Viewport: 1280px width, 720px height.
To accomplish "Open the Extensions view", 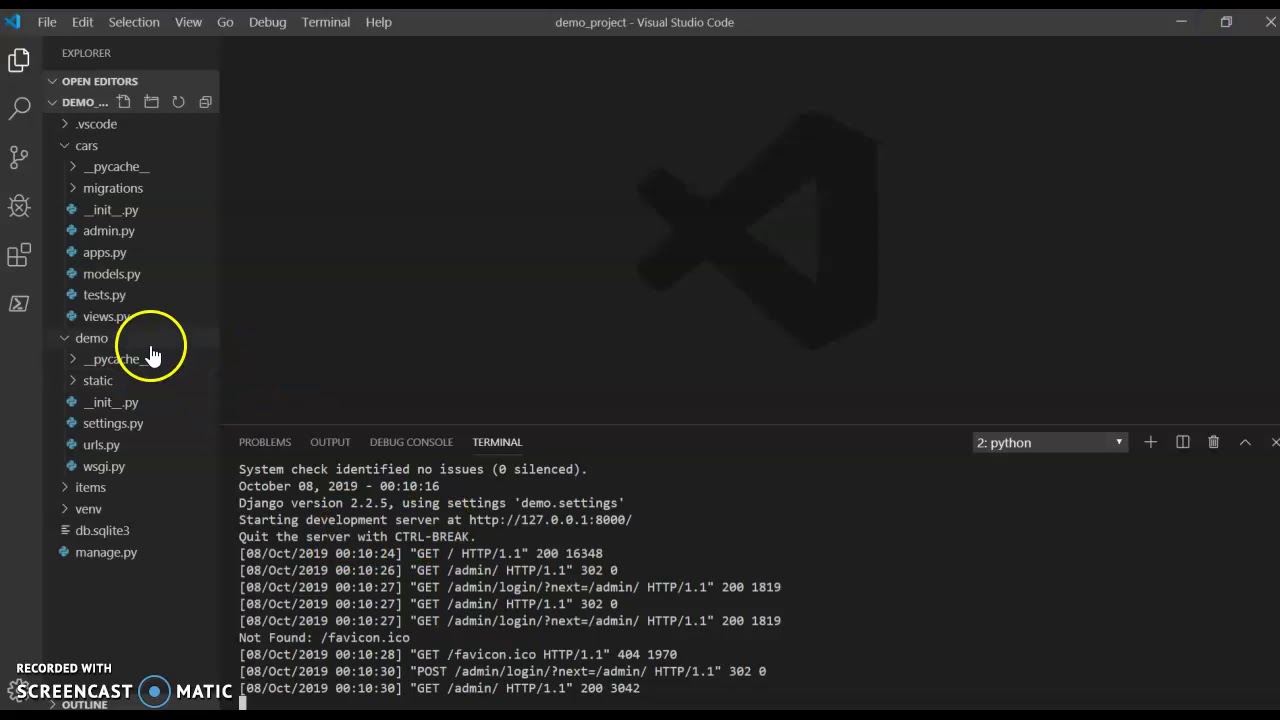I will (19, 255).
